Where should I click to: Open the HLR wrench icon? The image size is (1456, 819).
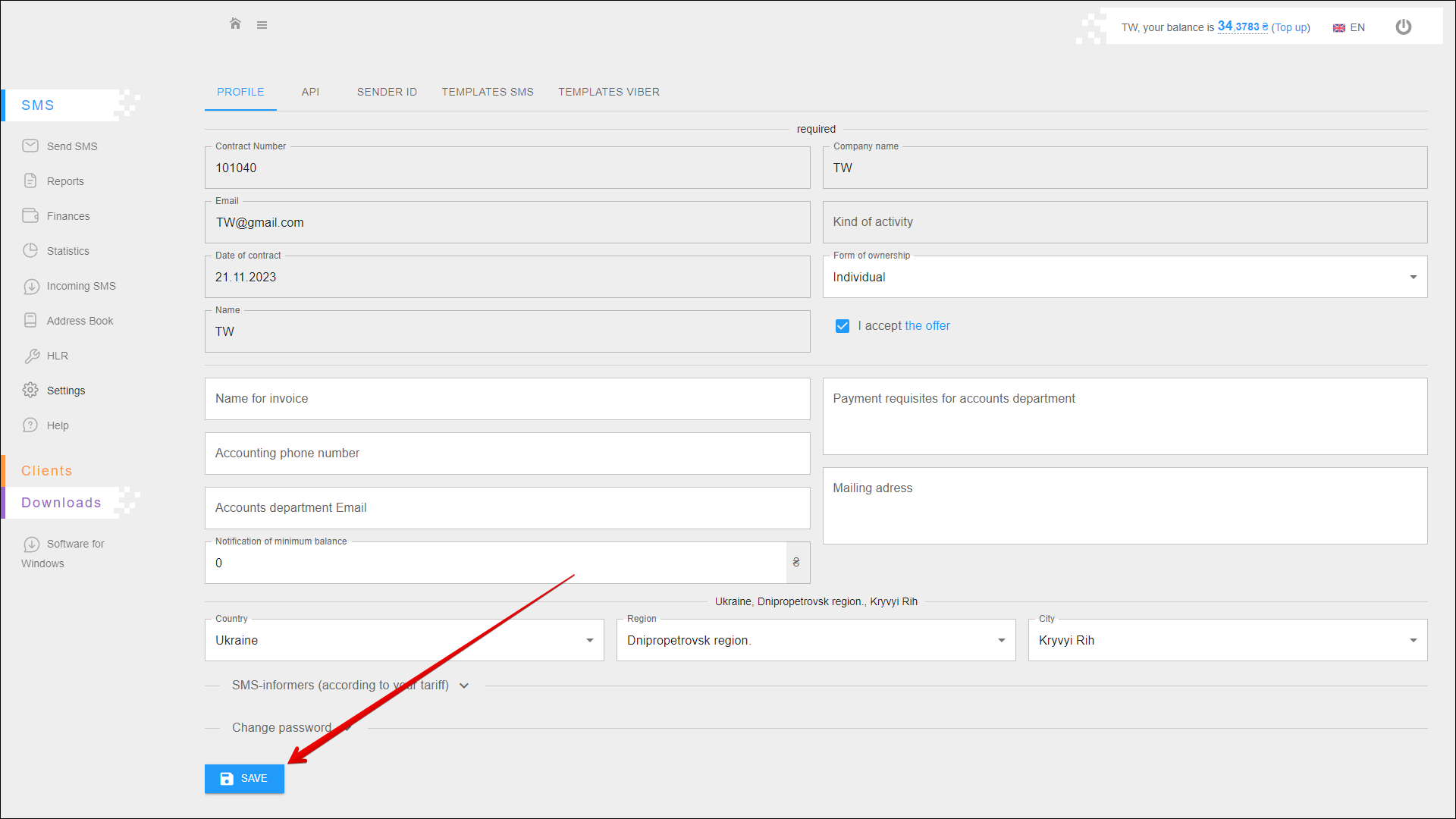(32, 356)
